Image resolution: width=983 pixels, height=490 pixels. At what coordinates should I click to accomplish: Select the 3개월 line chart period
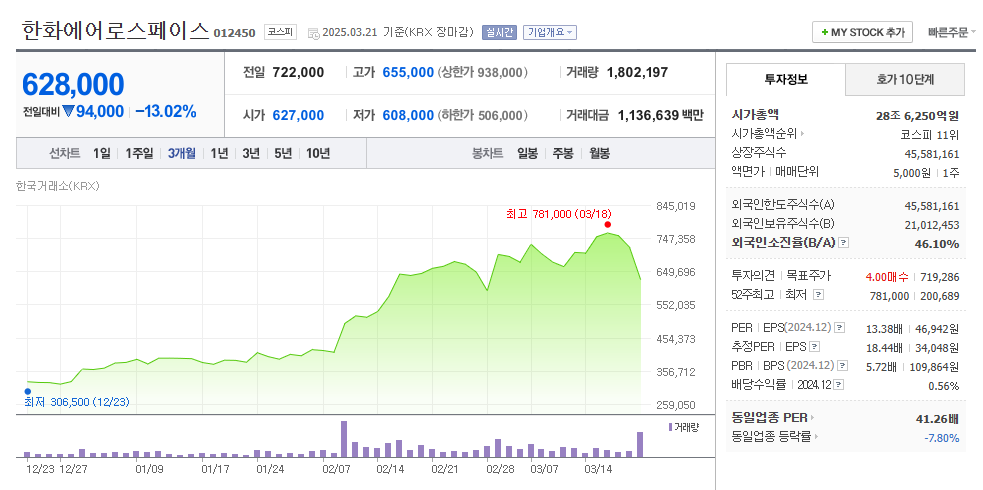pos(182,153)
